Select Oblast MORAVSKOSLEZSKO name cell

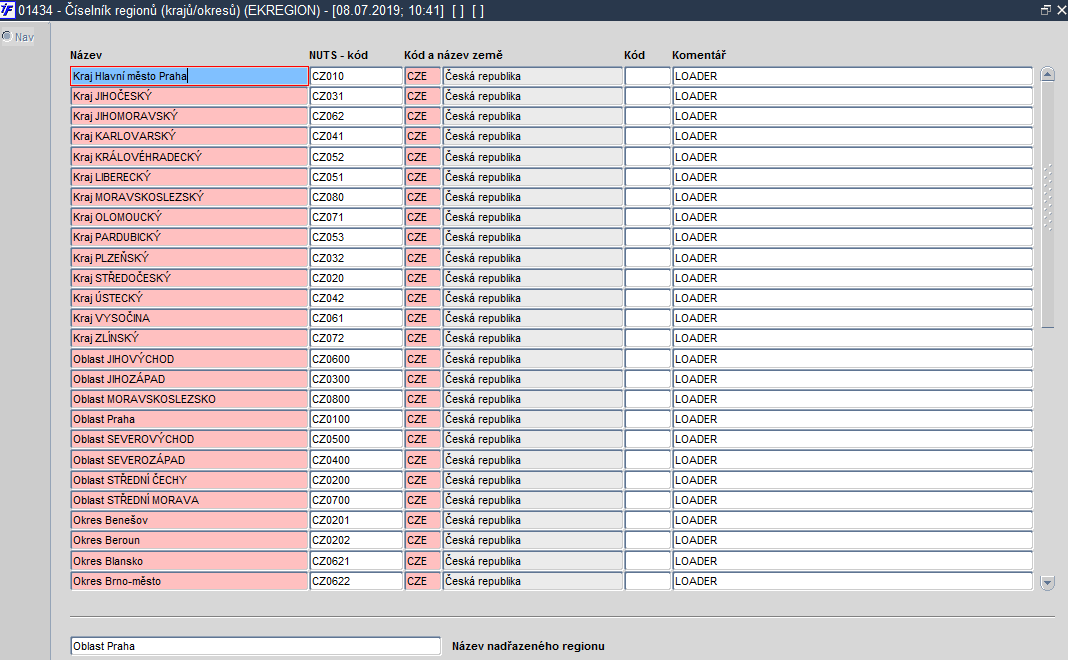point(189,399)
